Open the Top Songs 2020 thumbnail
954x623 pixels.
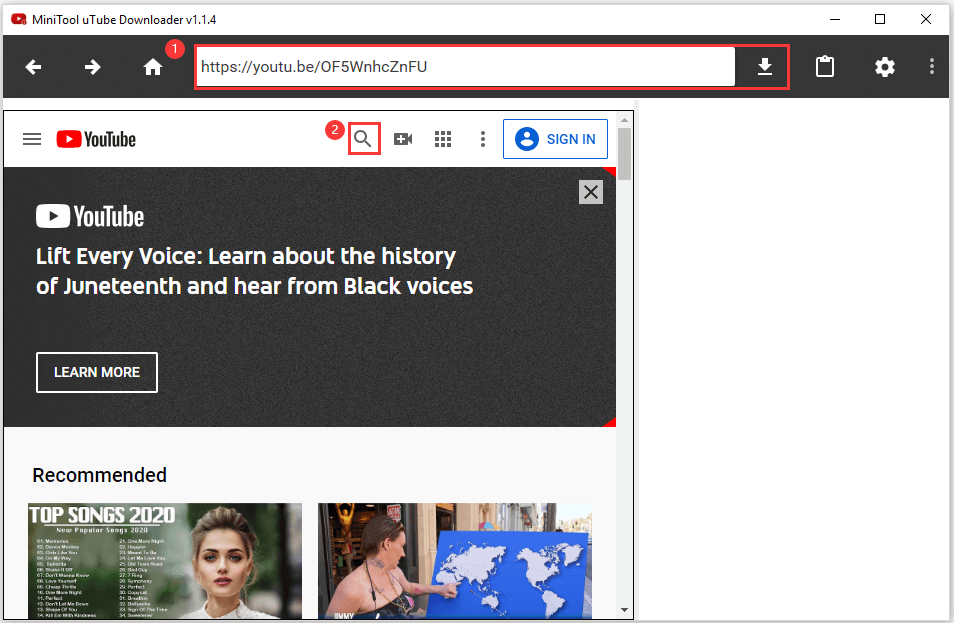coord(165,558)
